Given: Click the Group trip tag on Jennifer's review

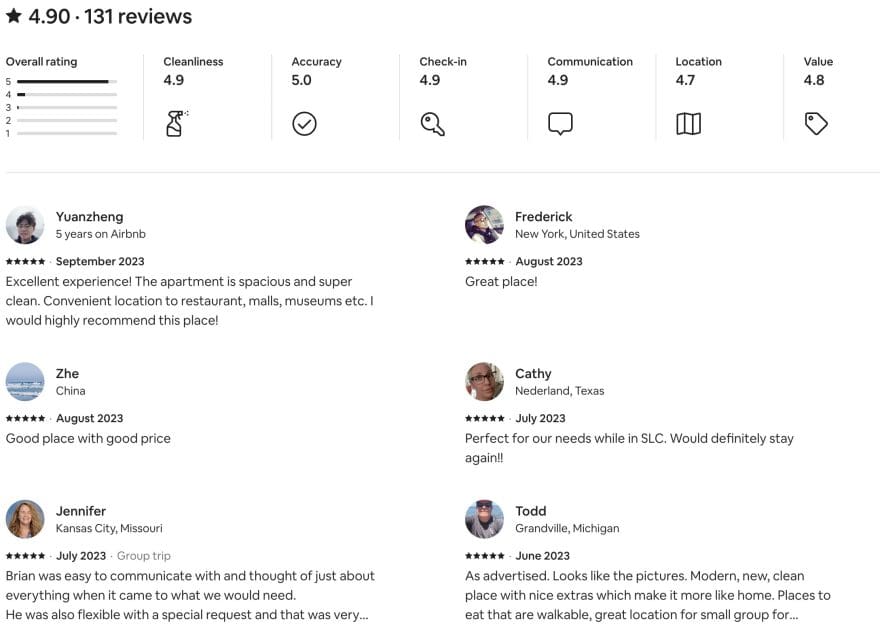Looking at the screenshot, I should [x=144, y=556].
